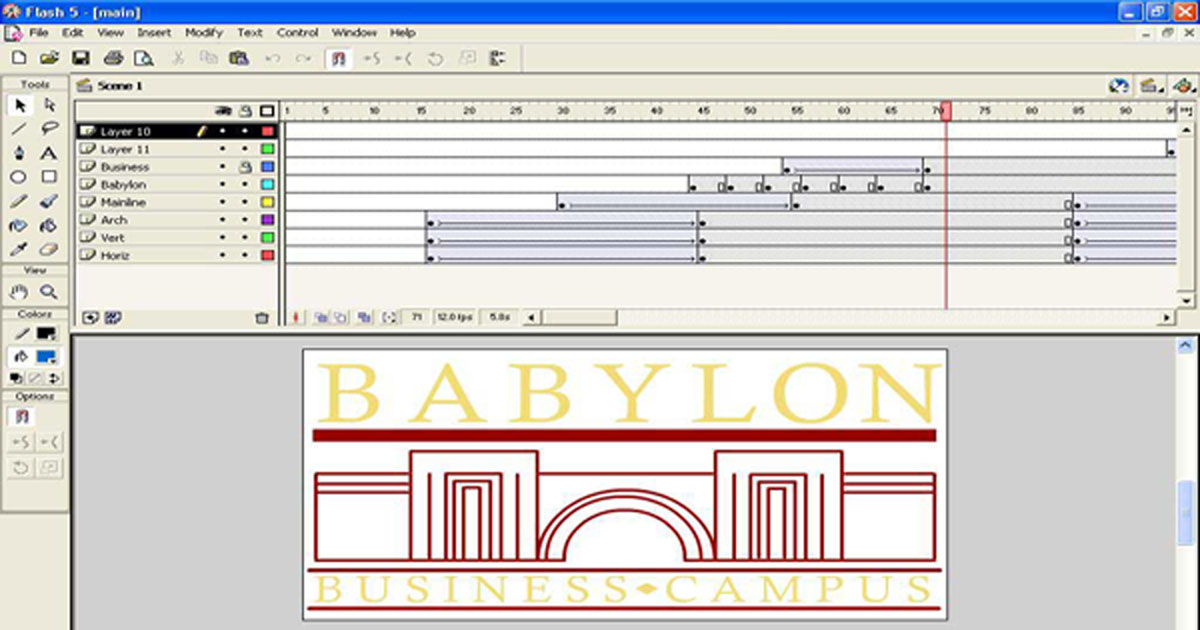Toggle Snap to Objects magnet in toolbar
The height and width of the screenshot is (630, 1200).
point(338,58)
